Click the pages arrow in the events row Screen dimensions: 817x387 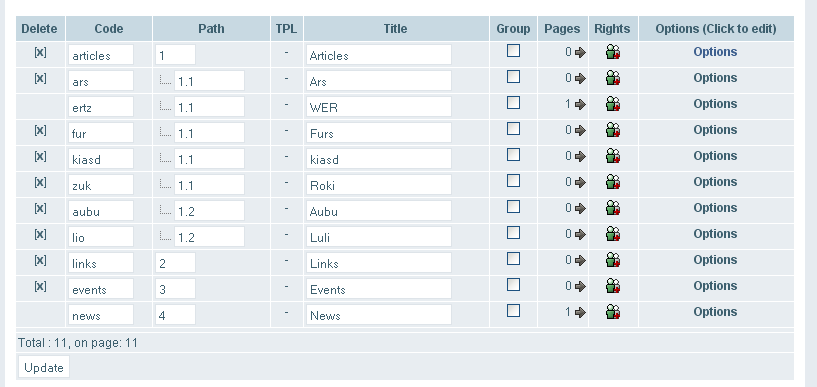pyautogui.click(x=580, y=286)
